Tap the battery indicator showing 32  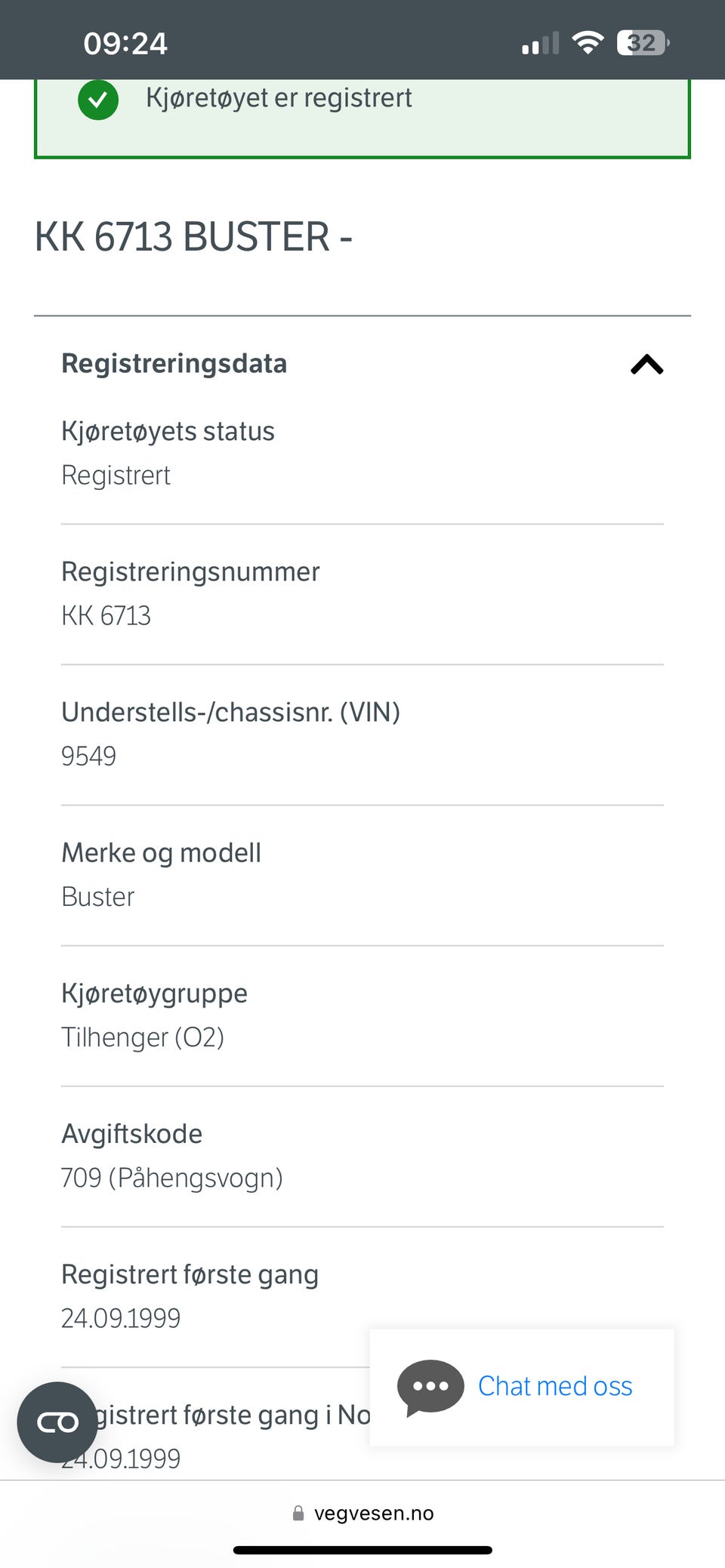point(643,43)
